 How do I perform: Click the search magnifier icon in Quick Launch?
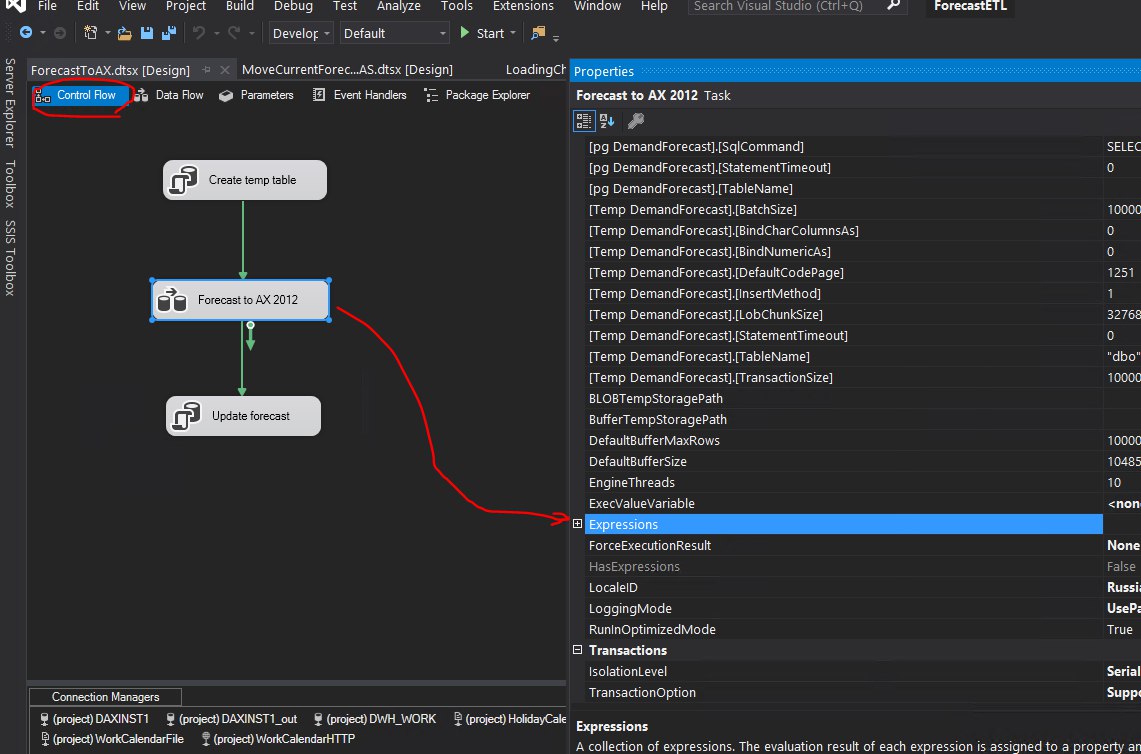click(x=894, y=6)
